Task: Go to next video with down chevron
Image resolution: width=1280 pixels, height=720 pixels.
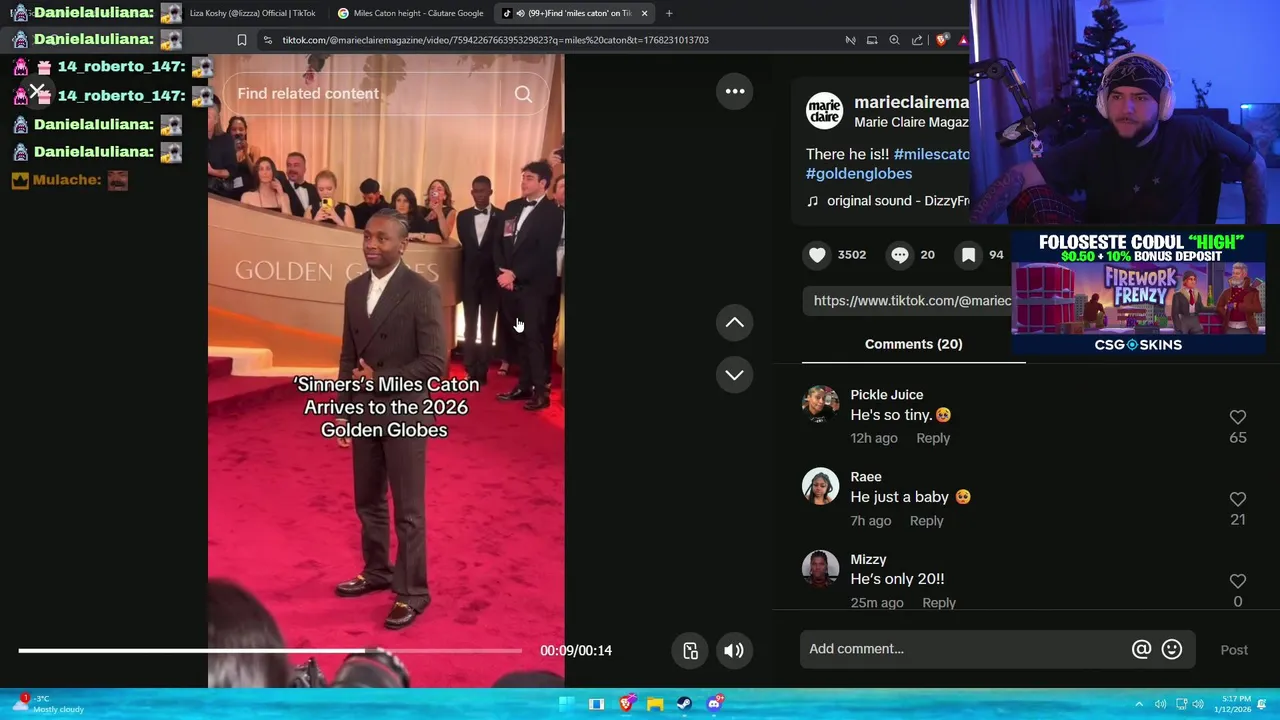Action: [x=734, y=374]
